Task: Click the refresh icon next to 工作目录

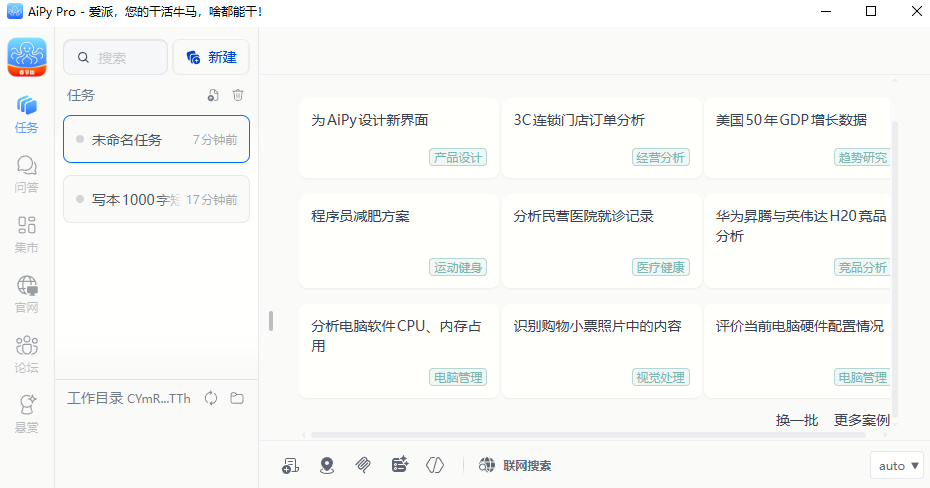Action: point(211,398)
